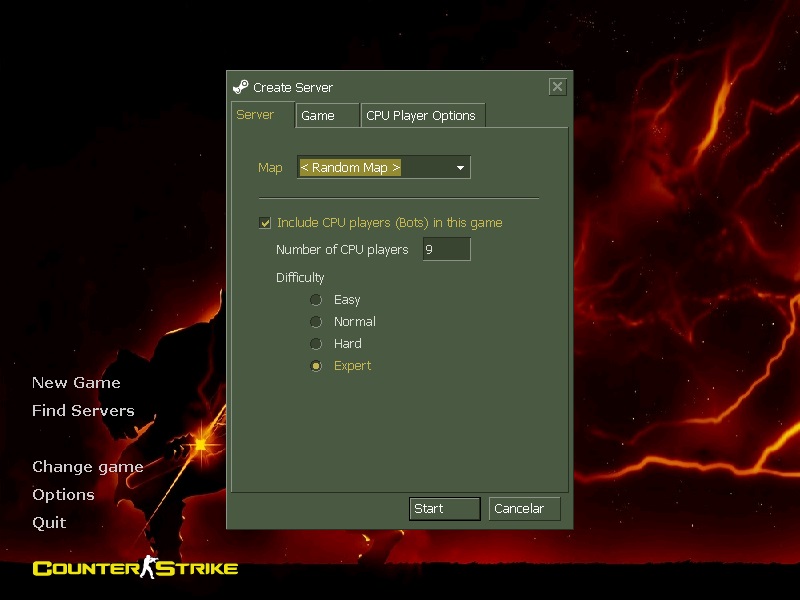Select Quit in main menu
The width and height of the screenshot is (800, 600).
[x=49, y=523]
